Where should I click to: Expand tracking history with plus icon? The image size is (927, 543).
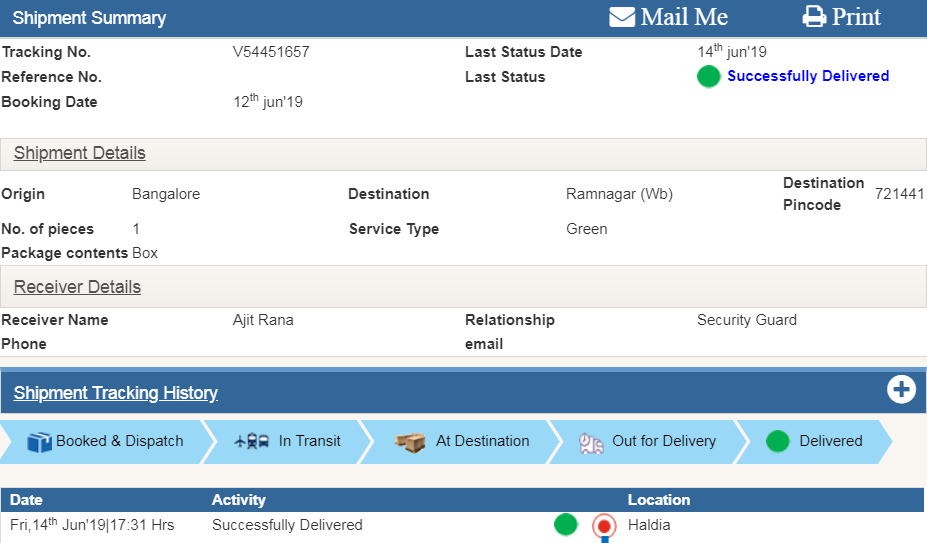901,390
